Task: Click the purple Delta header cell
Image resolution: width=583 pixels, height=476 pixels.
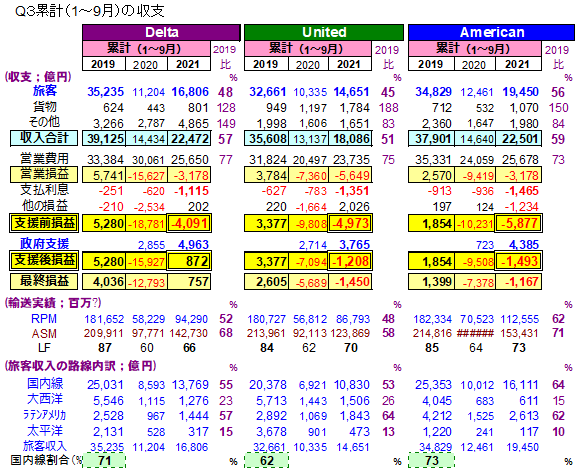Action: pyautogui.click(x=161, y=32)
